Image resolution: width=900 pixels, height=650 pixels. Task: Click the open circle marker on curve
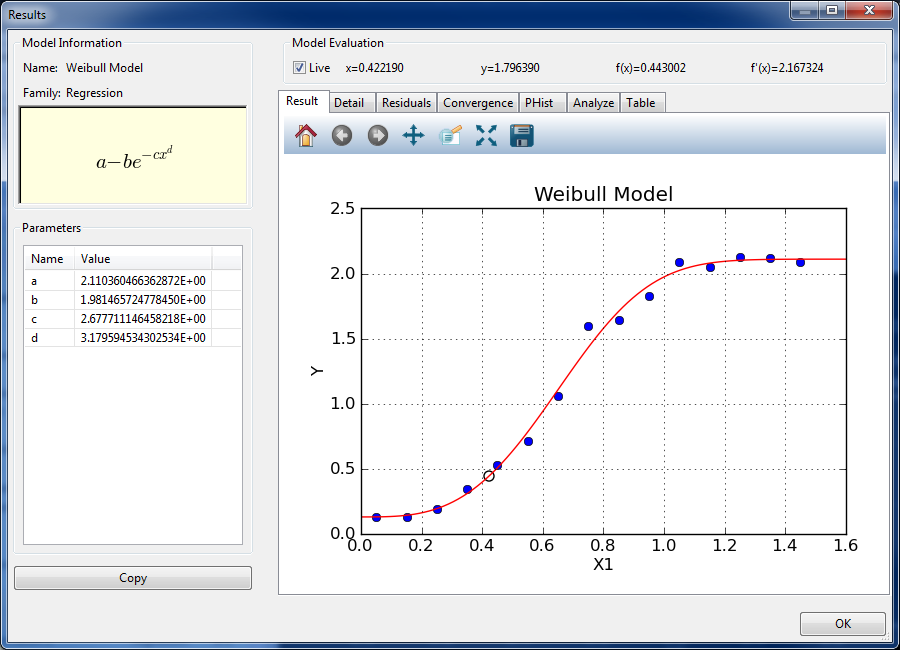pyautogui.click(x=488, y=476)
